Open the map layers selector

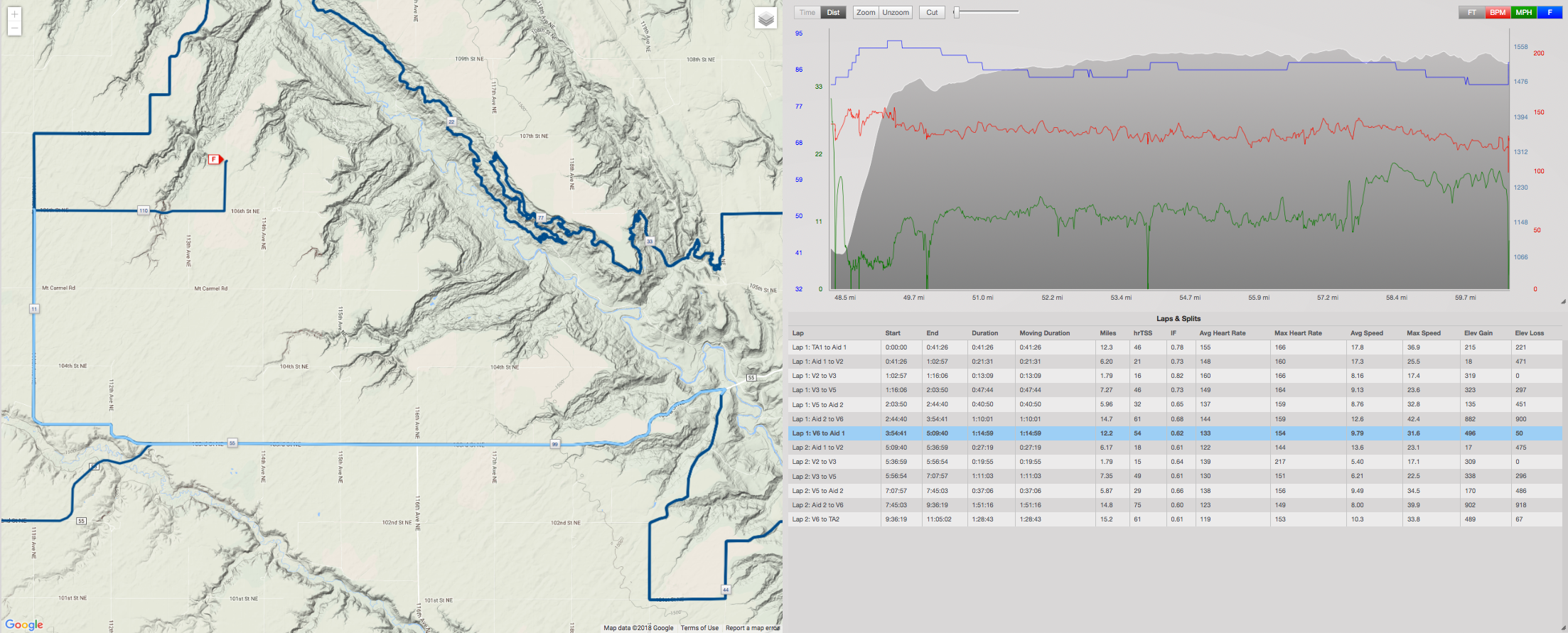pos(766,18)
